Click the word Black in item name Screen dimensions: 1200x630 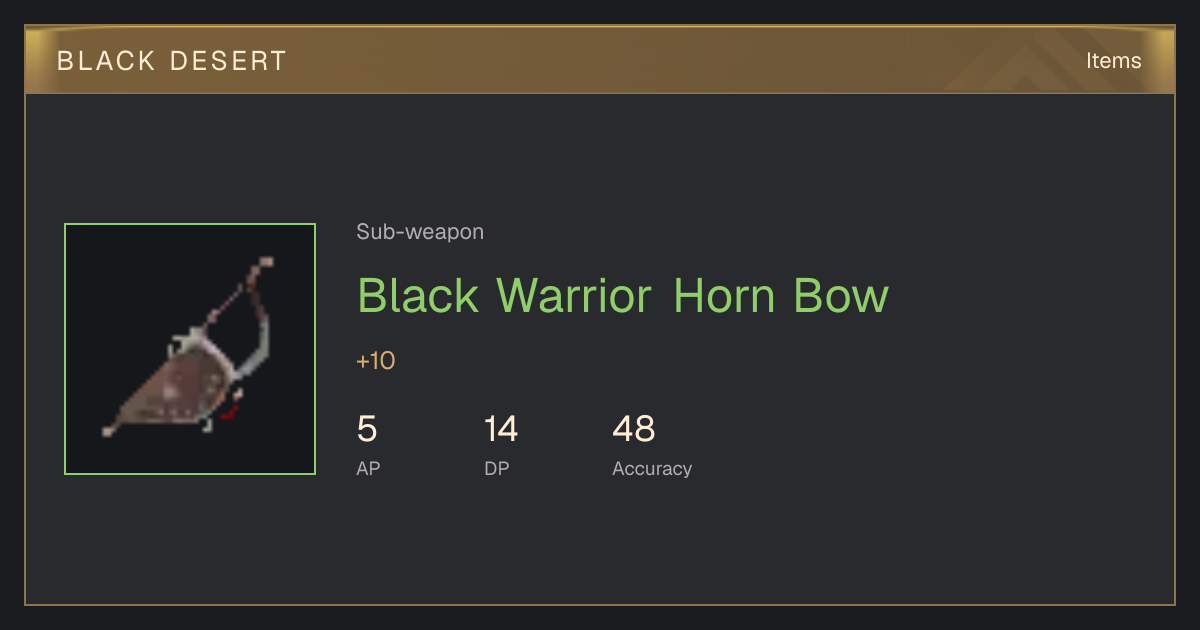click(x=418, y=296)
